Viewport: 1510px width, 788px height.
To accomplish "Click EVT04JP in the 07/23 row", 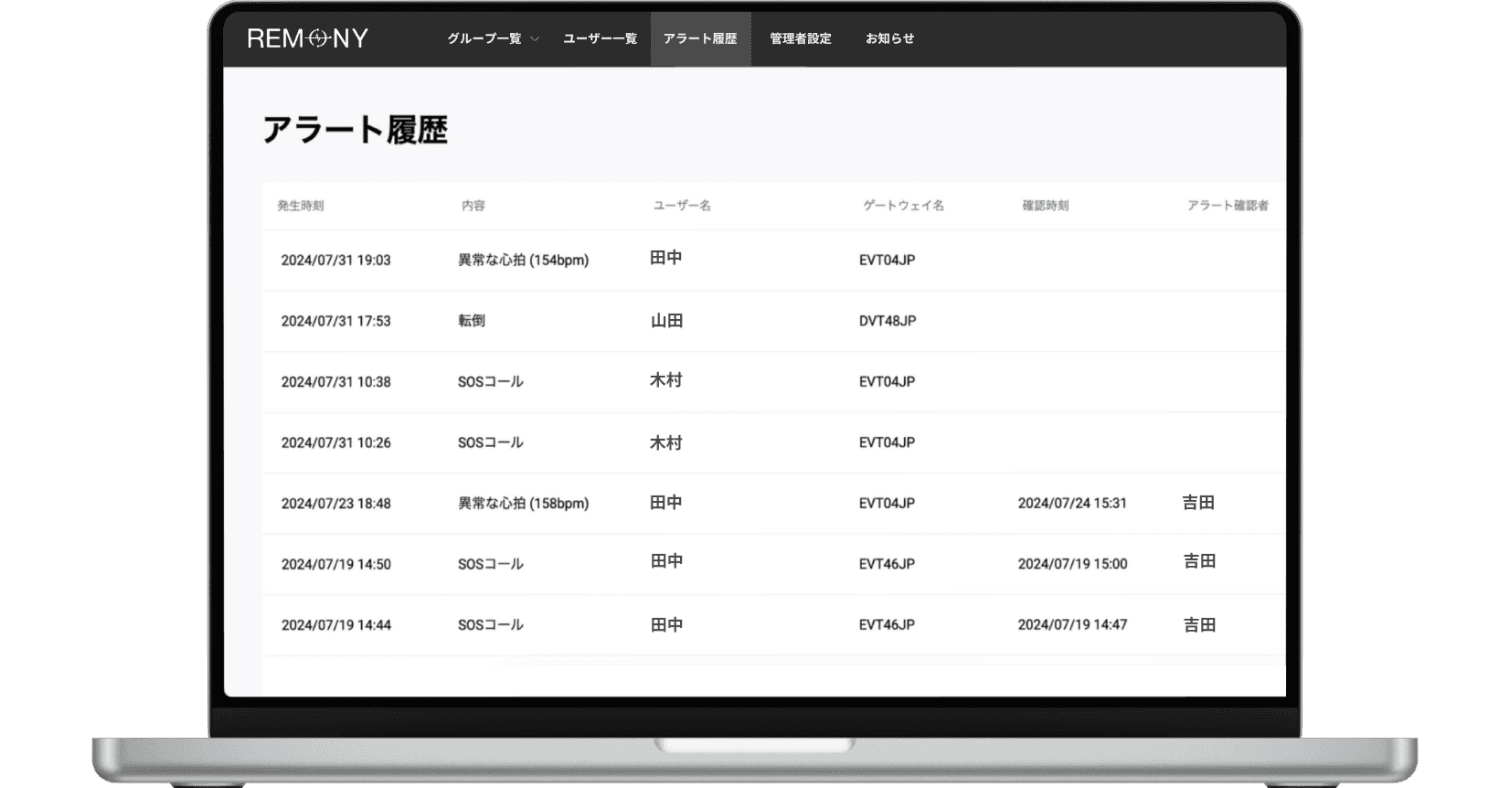I will (x=887, y=503).
